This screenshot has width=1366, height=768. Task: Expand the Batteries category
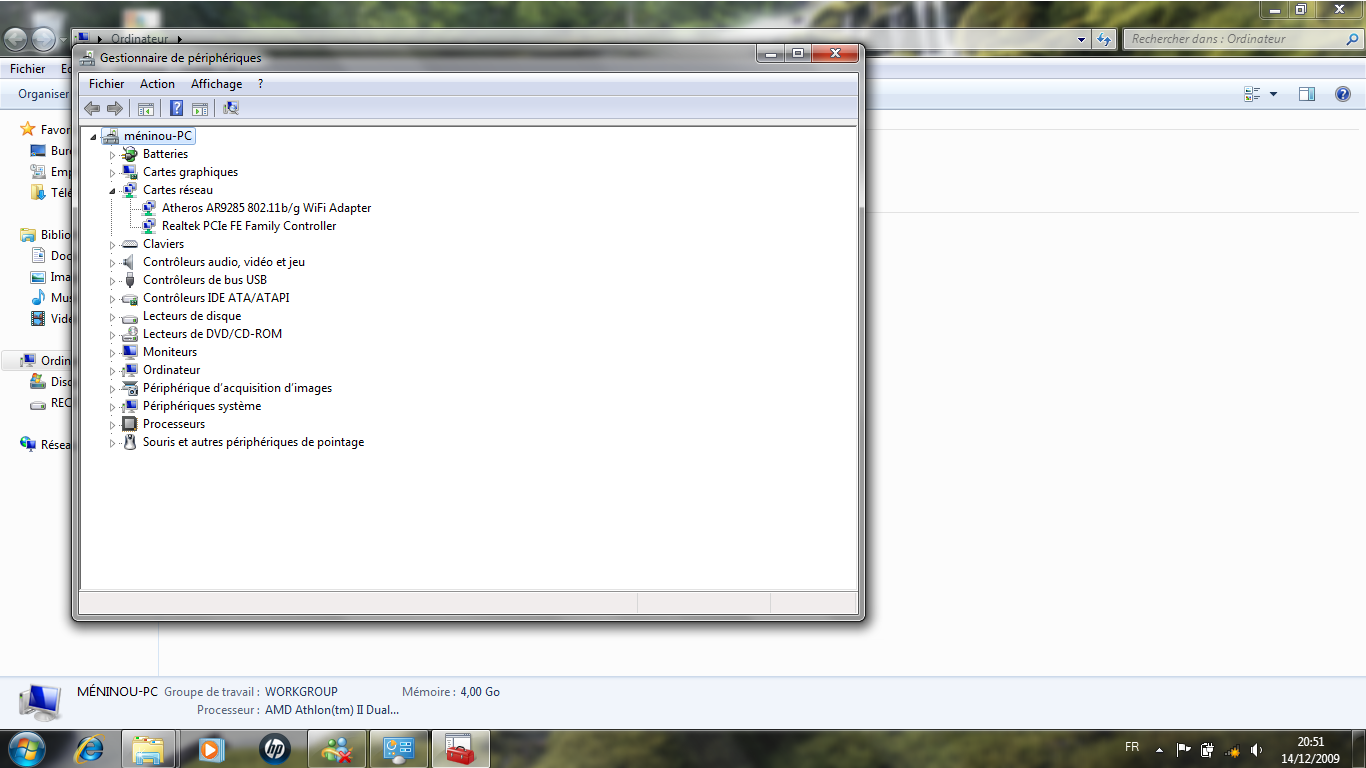coord(112,155)
